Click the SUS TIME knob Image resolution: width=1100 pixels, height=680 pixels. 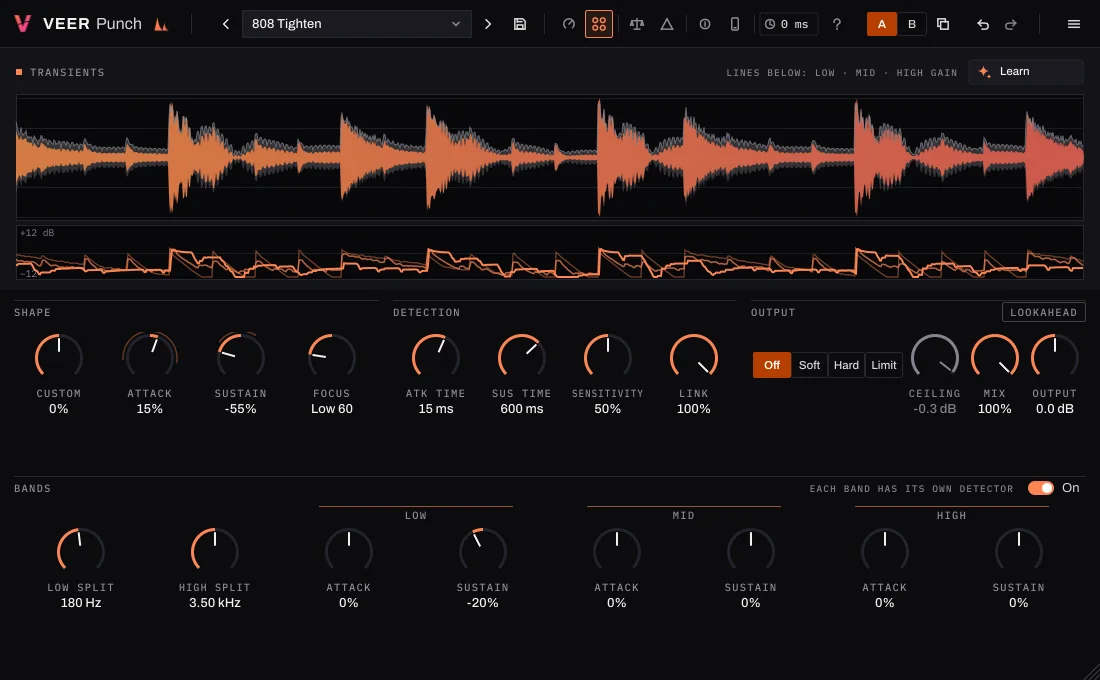522,356
